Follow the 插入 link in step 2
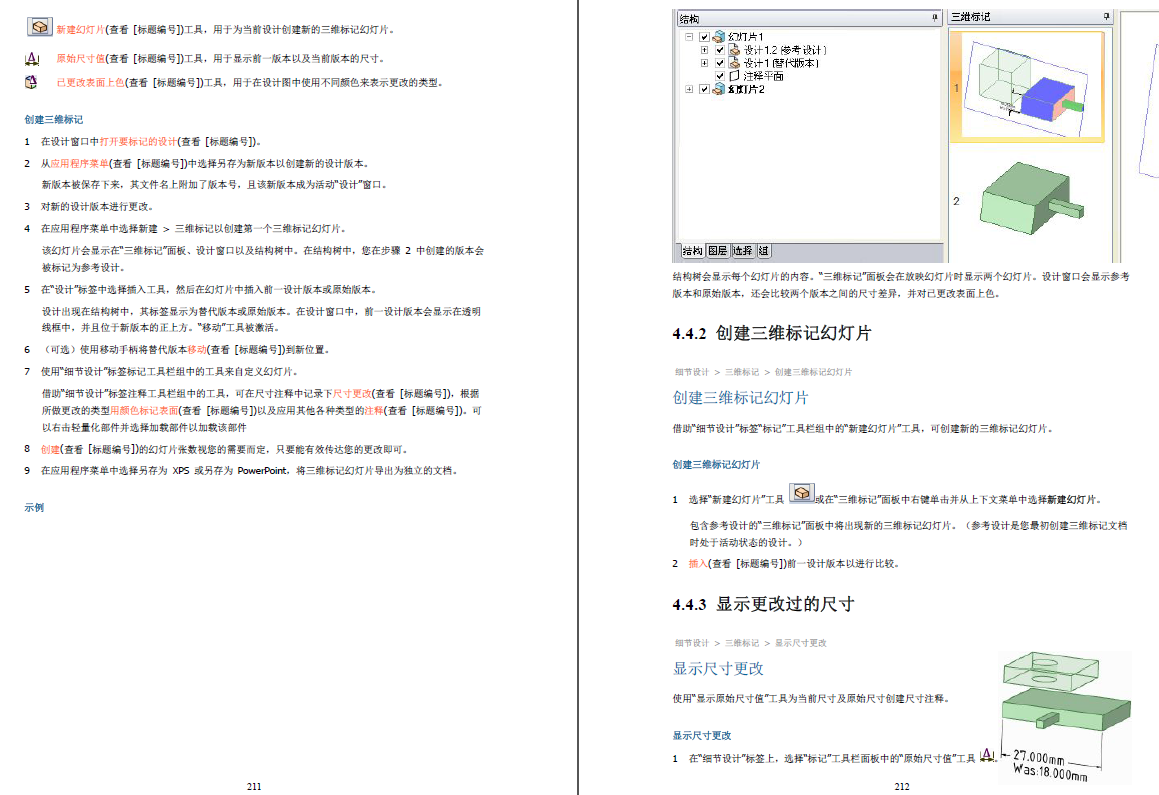 [x=698, y=563]
